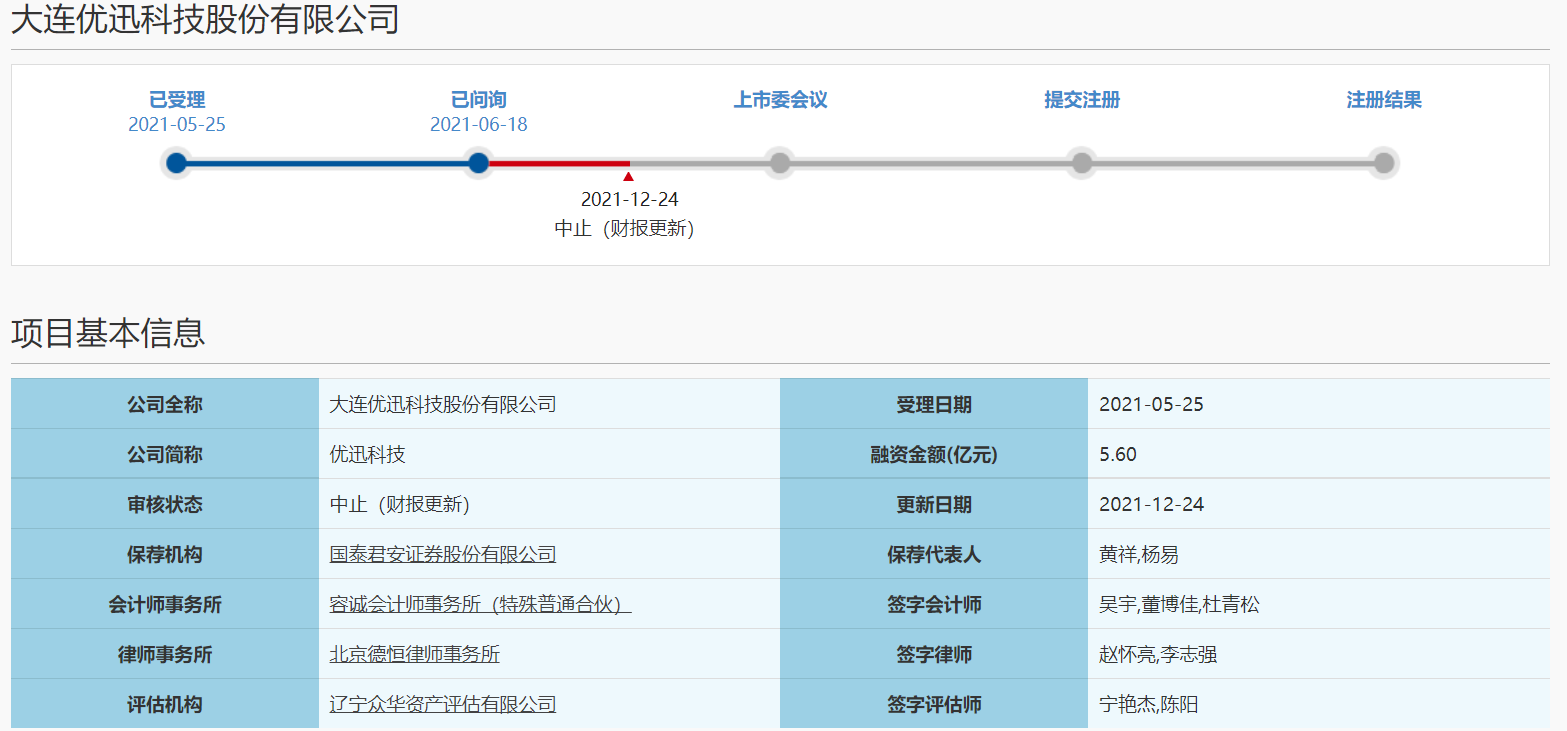
Task: Click the date 2021-06-18 under 已问询
Action: tap(479, 125)
